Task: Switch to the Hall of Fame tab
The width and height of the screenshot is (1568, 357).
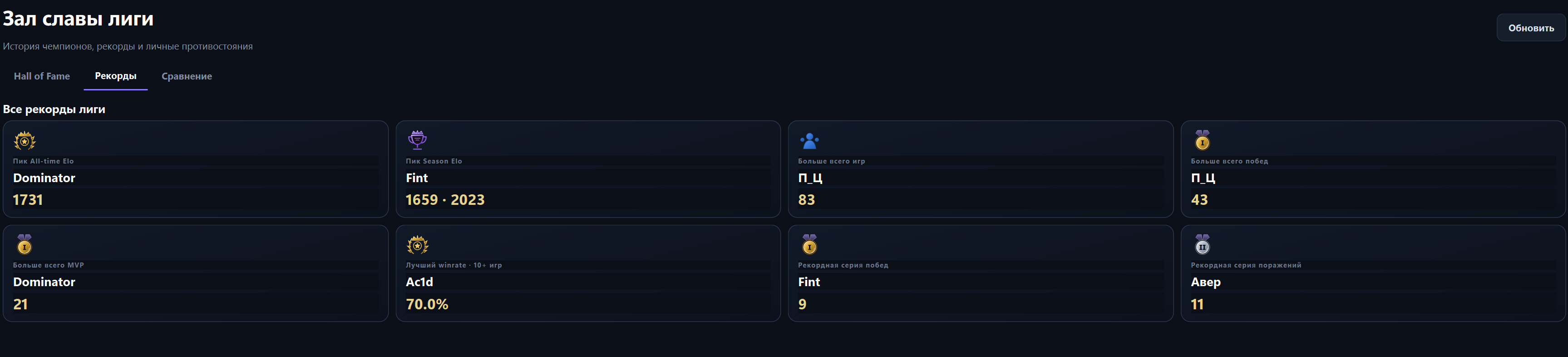Action: (x=42, y=76)
